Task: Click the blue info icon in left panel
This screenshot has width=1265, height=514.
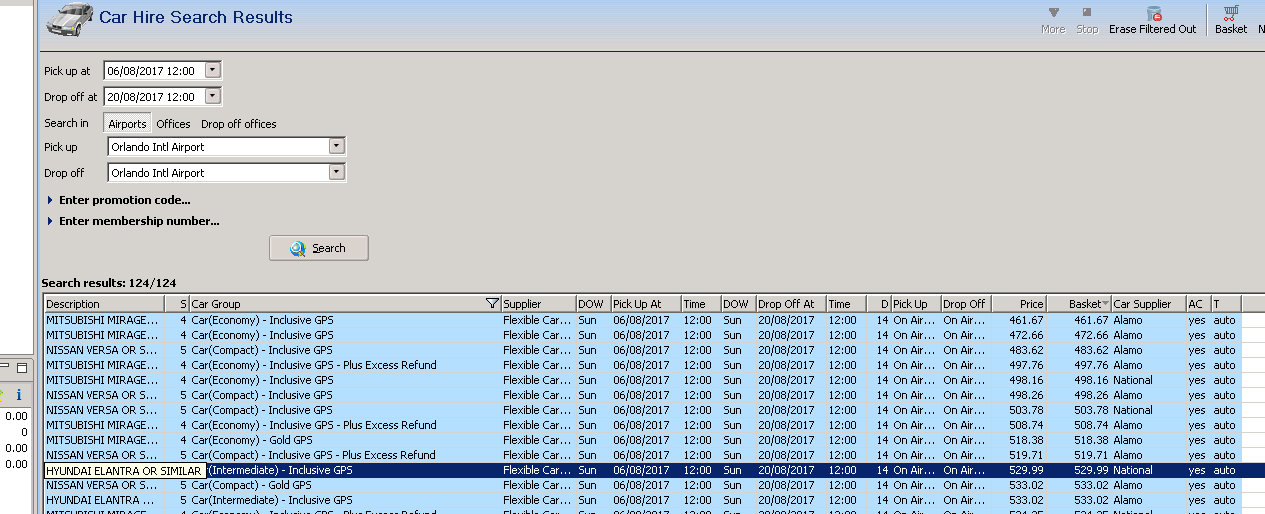Action: (18, 396)
